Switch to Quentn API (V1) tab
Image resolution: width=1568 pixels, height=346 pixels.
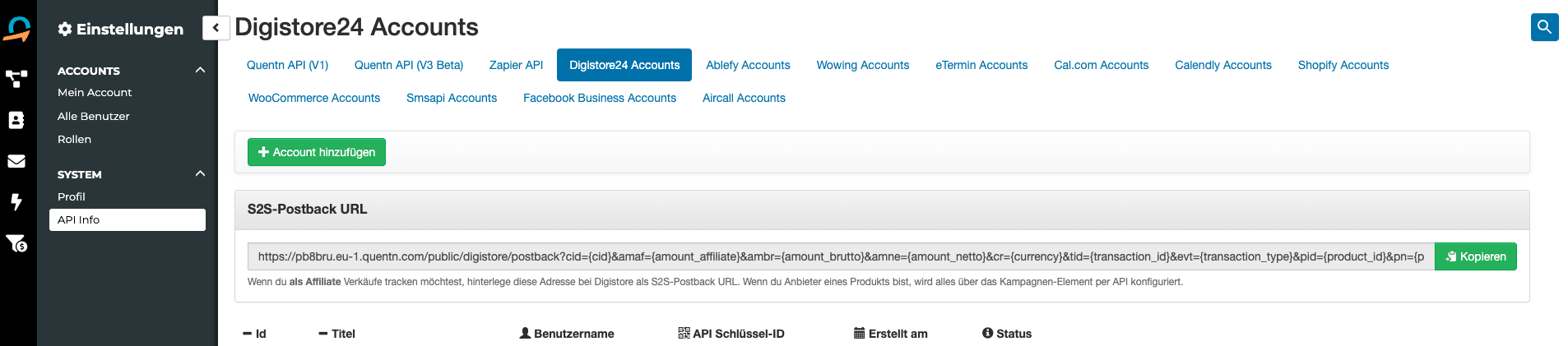(x=287, y=65)
